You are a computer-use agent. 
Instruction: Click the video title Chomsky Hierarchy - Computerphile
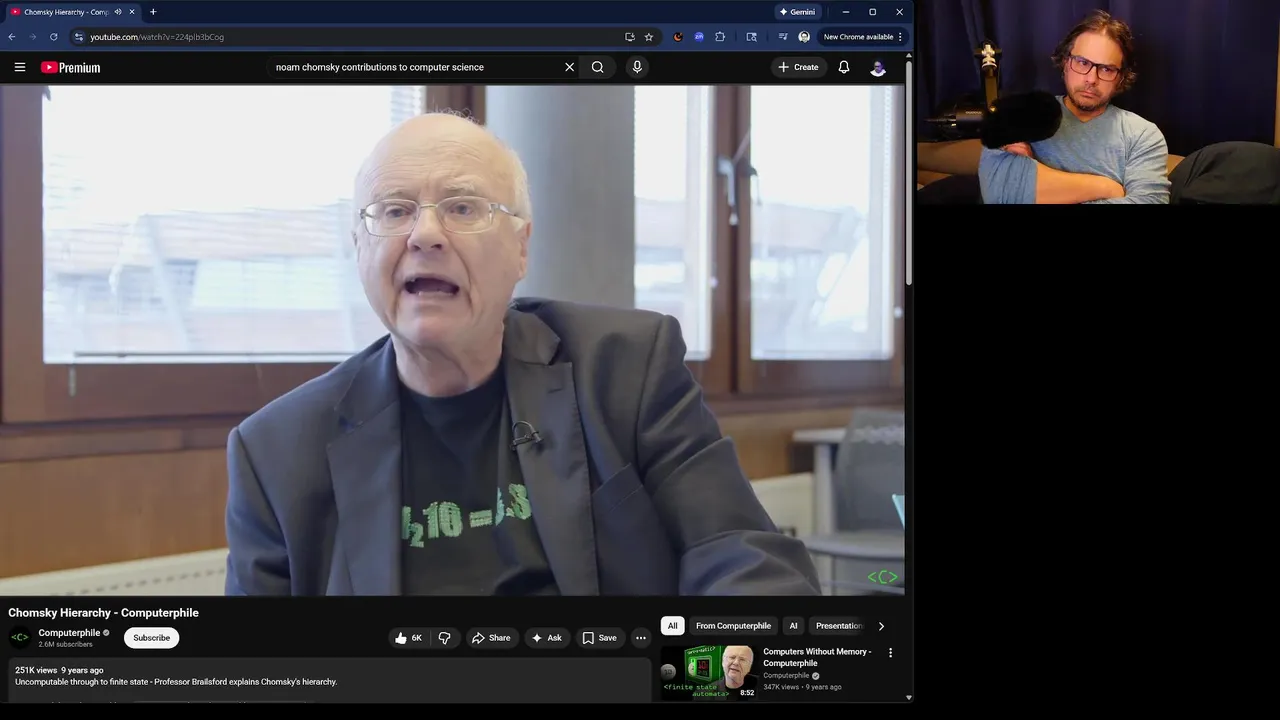tap(104, 613)
